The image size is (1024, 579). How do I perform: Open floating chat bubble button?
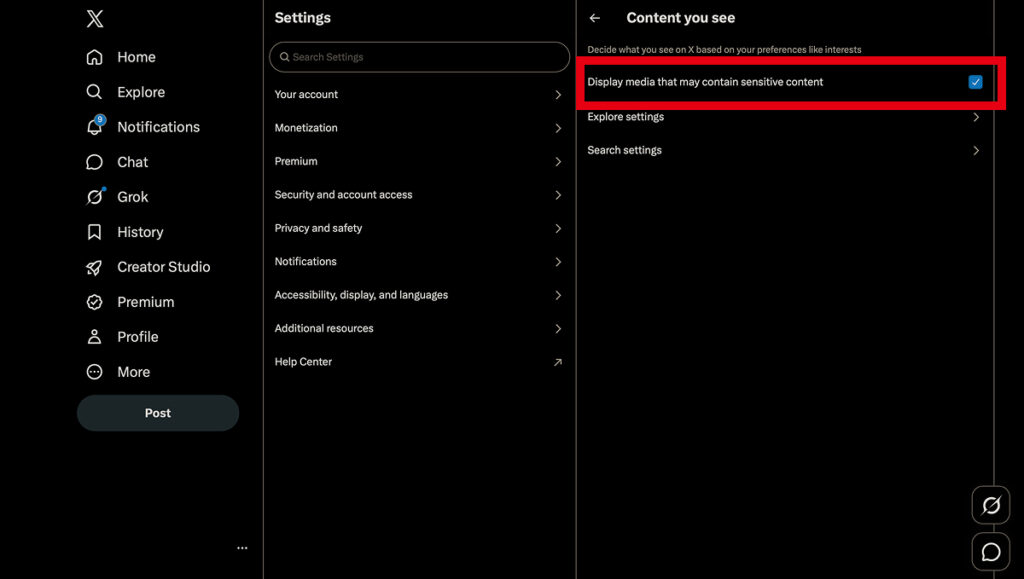(991, 552)
